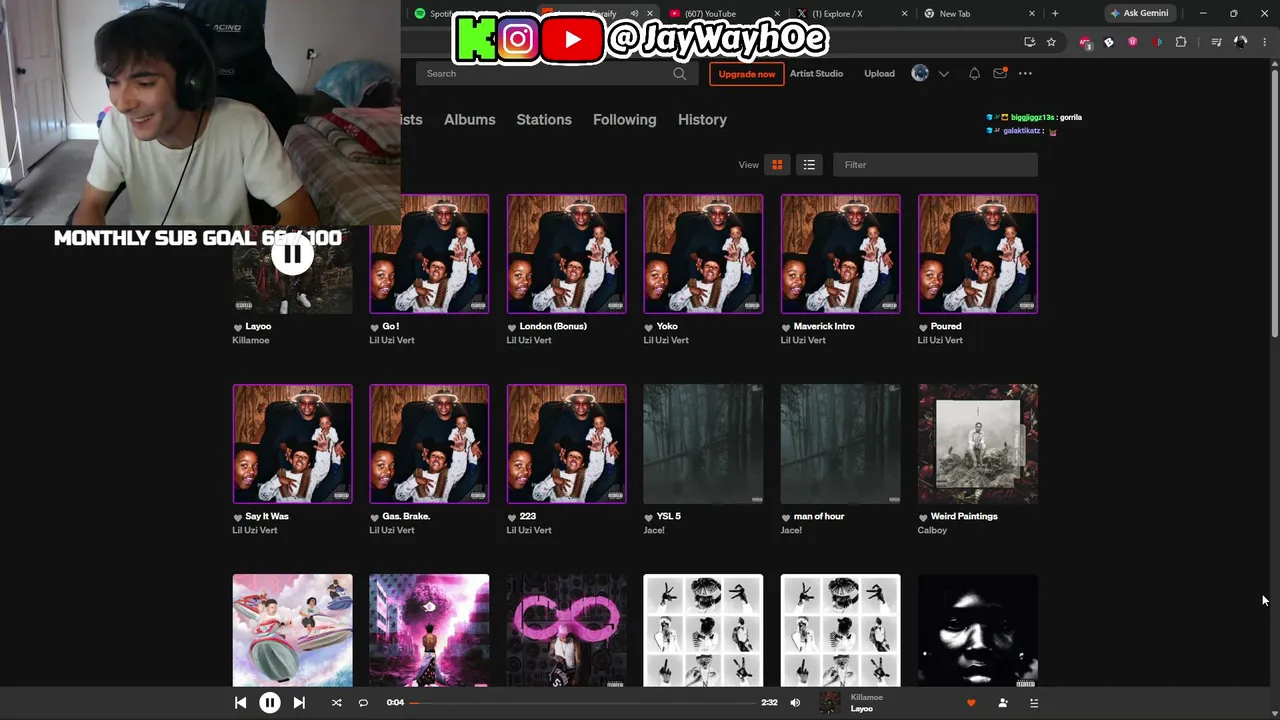
Task: Select the Poured cover thumbnail
Action: point(978,254)
